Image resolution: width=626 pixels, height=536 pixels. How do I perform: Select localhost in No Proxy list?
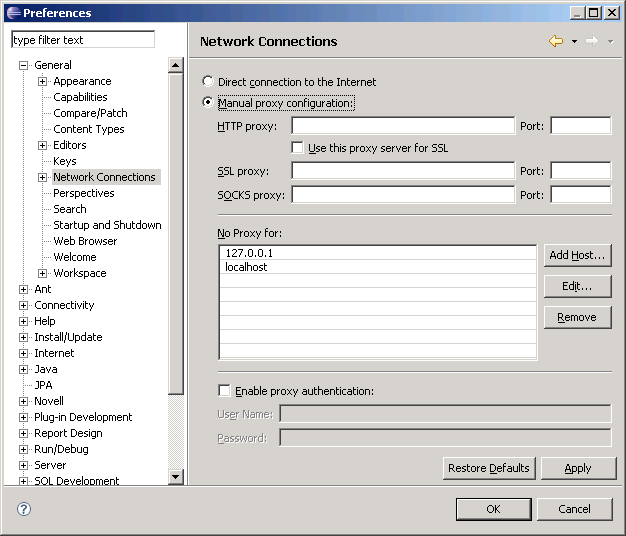(378, 267)
